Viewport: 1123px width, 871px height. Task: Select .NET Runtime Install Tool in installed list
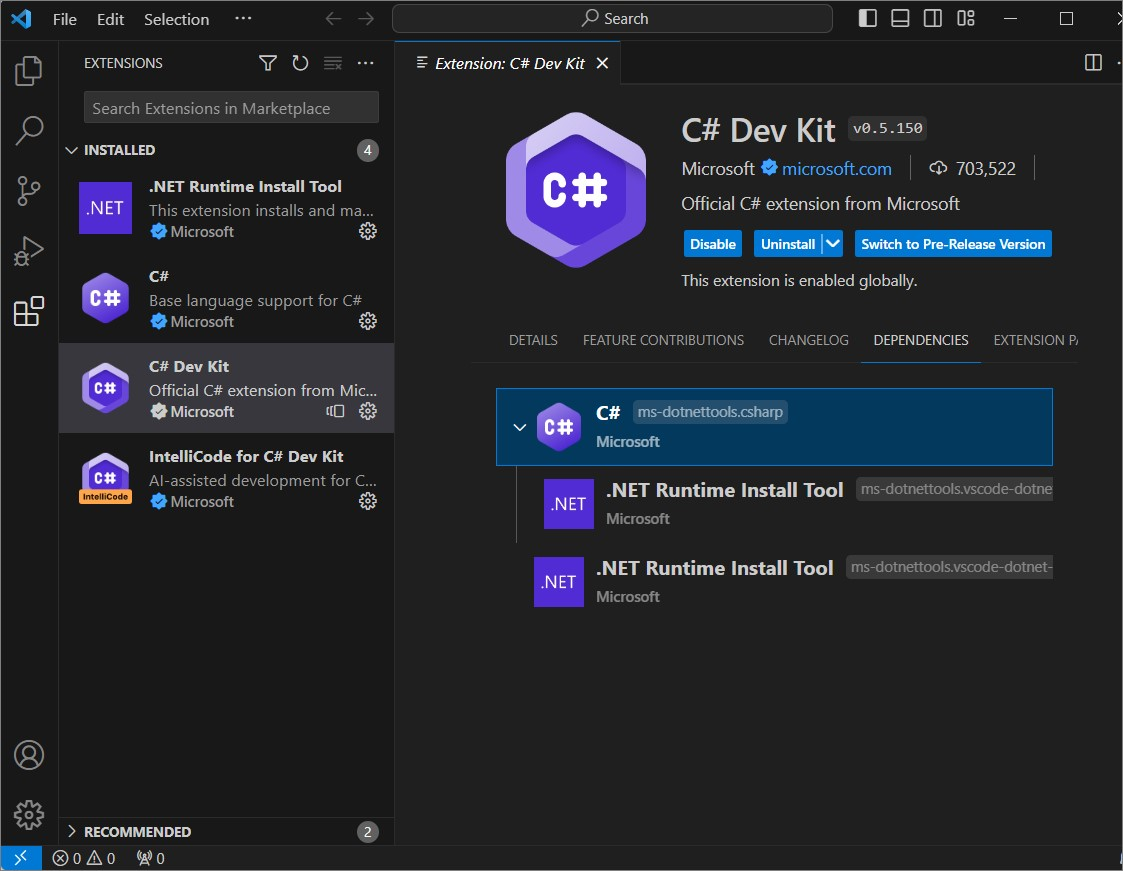pyautogui.click(x=226, y=208)
